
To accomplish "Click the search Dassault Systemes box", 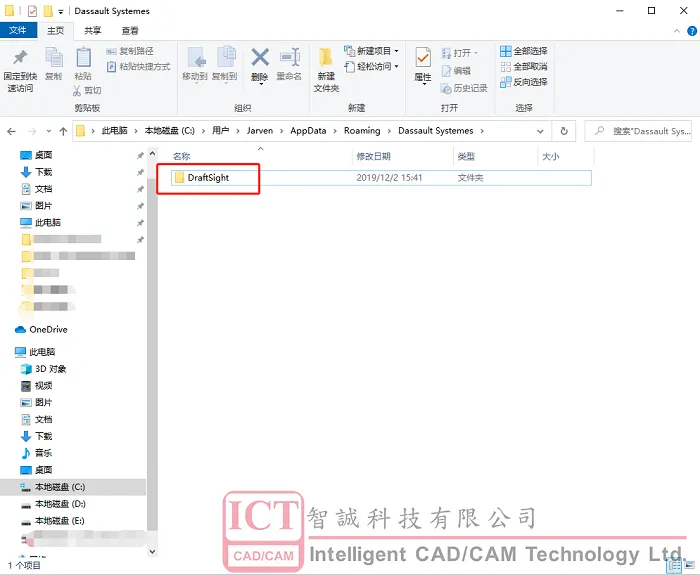I will click(638, 131).
